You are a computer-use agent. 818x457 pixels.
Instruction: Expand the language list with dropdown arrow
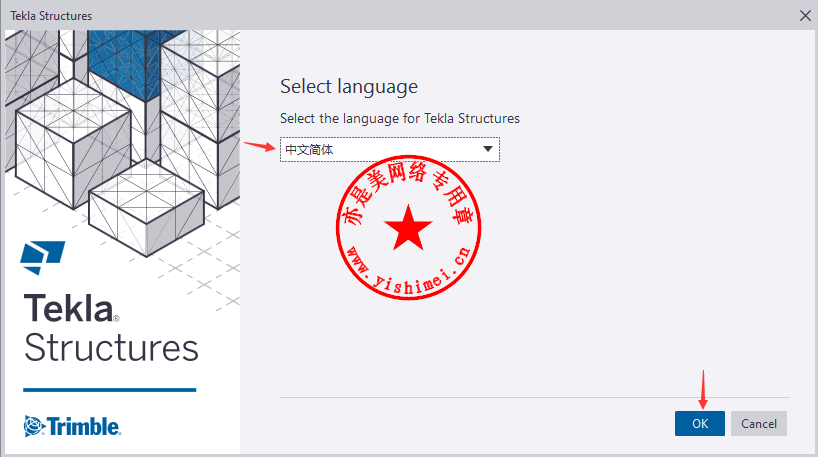coord(488,149)
